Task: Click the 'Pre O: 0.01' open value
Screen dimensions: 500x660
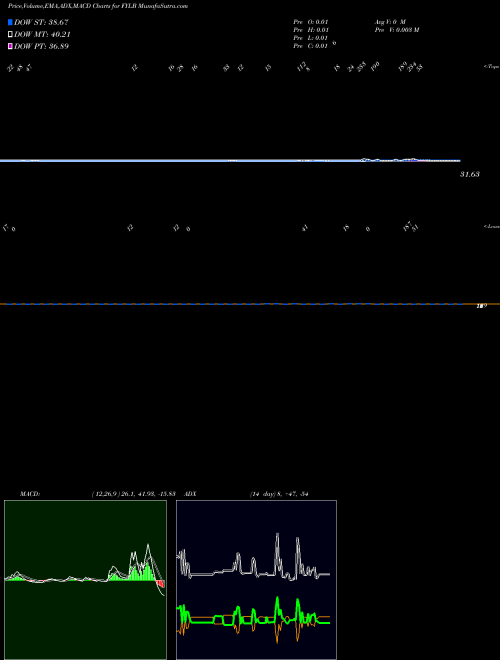Action: 311,22
